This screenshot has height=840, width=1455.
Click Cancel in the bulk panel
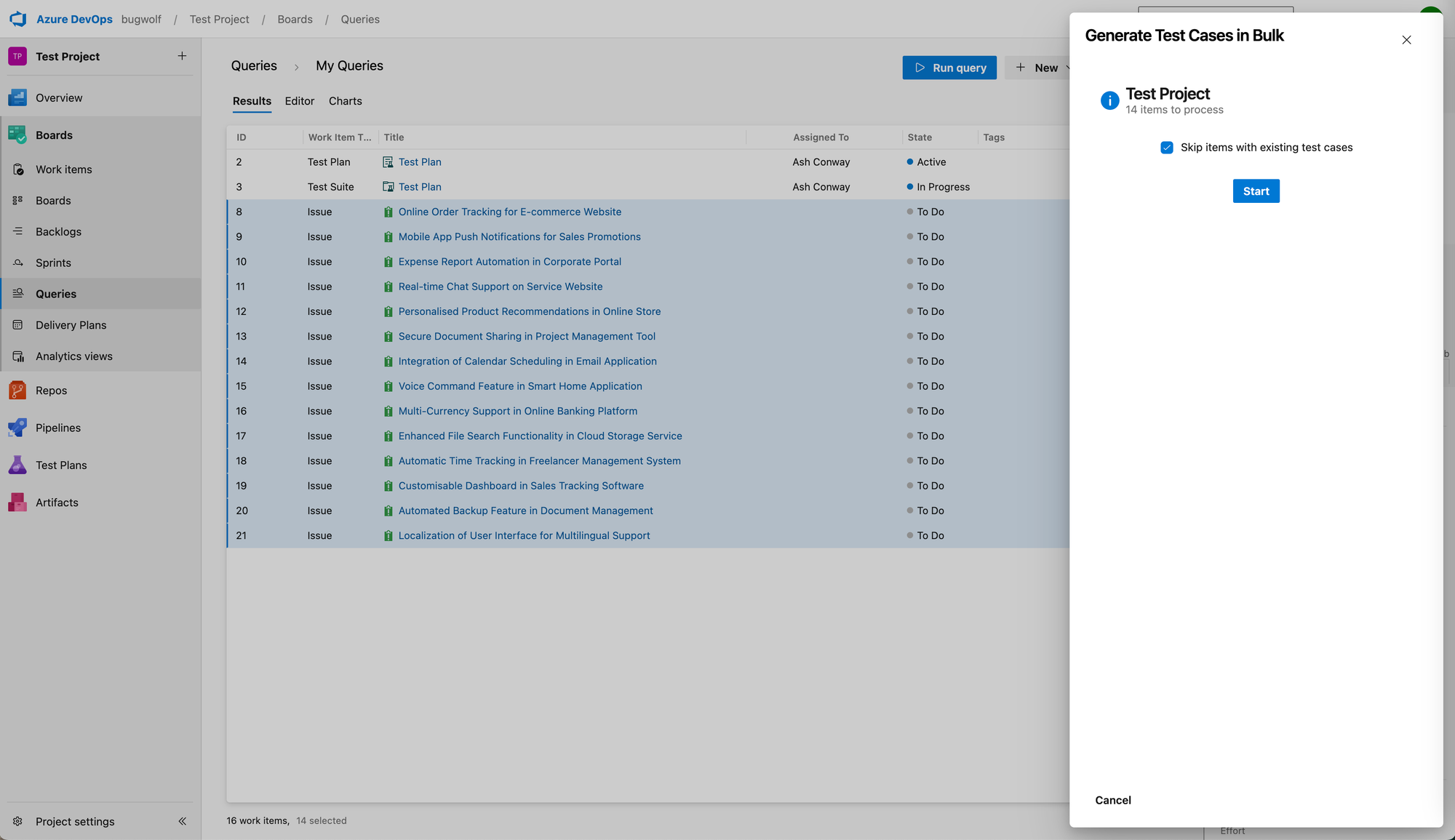[1112, 800]
